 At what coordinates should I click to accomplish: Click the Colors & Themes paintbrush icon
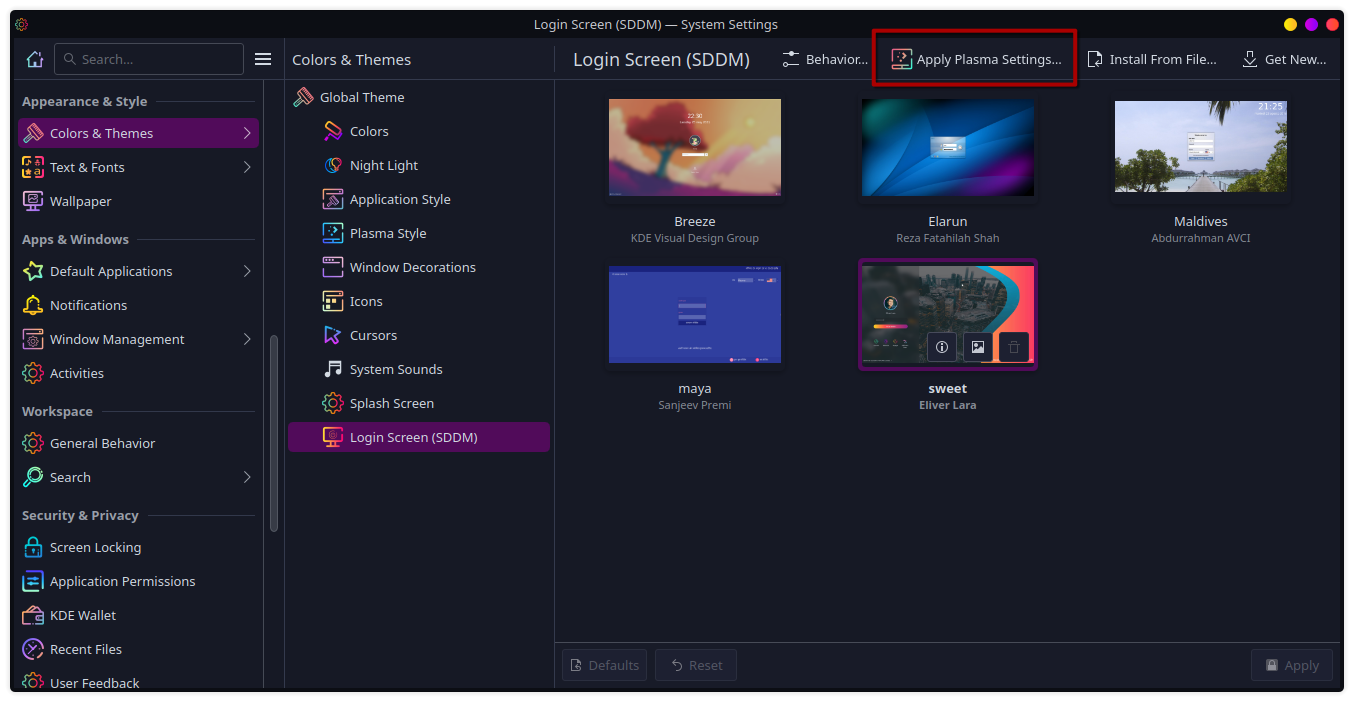[x=33, y=133]
